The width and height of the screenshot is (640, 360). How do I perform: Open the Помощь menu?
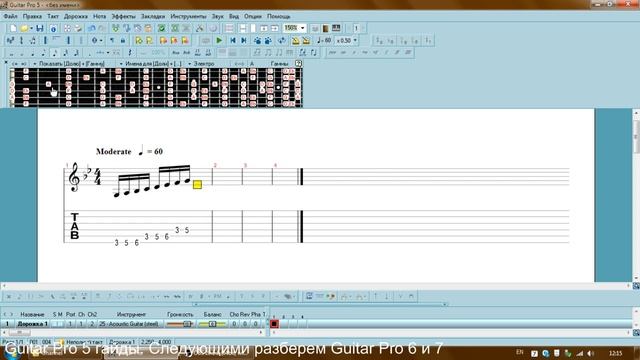[279, 16]
